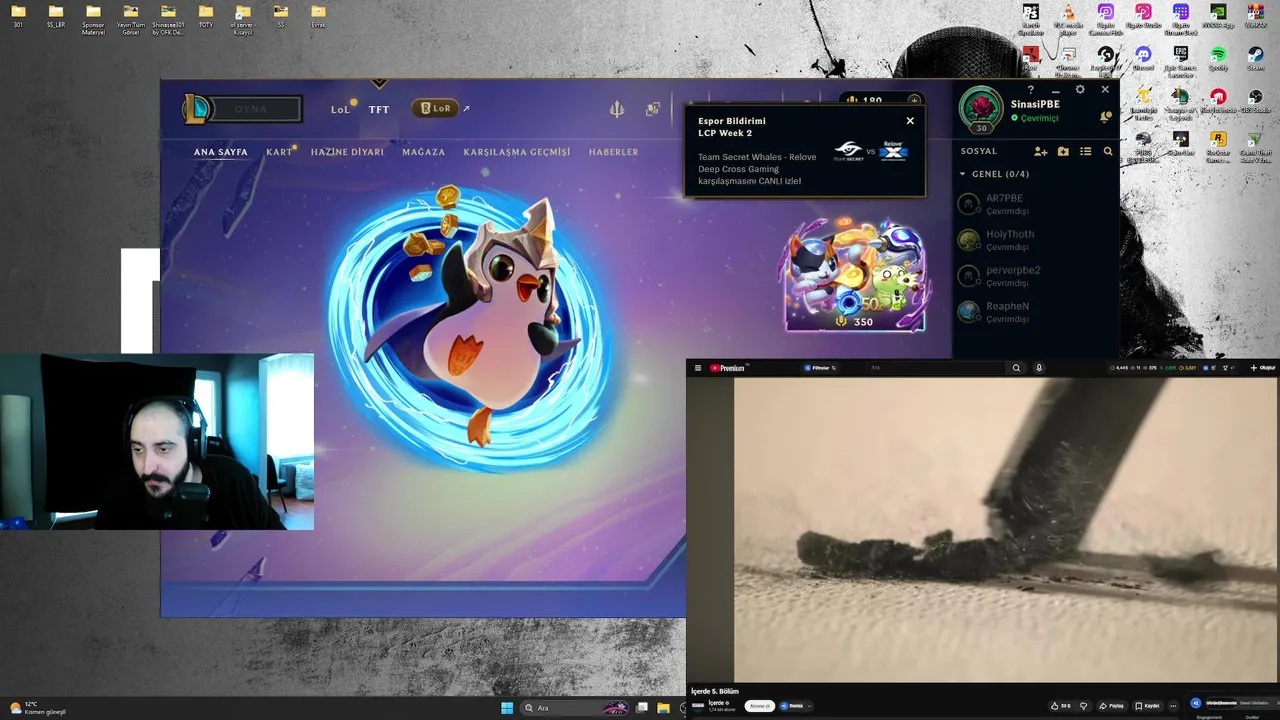Open the video more actions ellipsis
The image size is (1280, 720).
1173,706
